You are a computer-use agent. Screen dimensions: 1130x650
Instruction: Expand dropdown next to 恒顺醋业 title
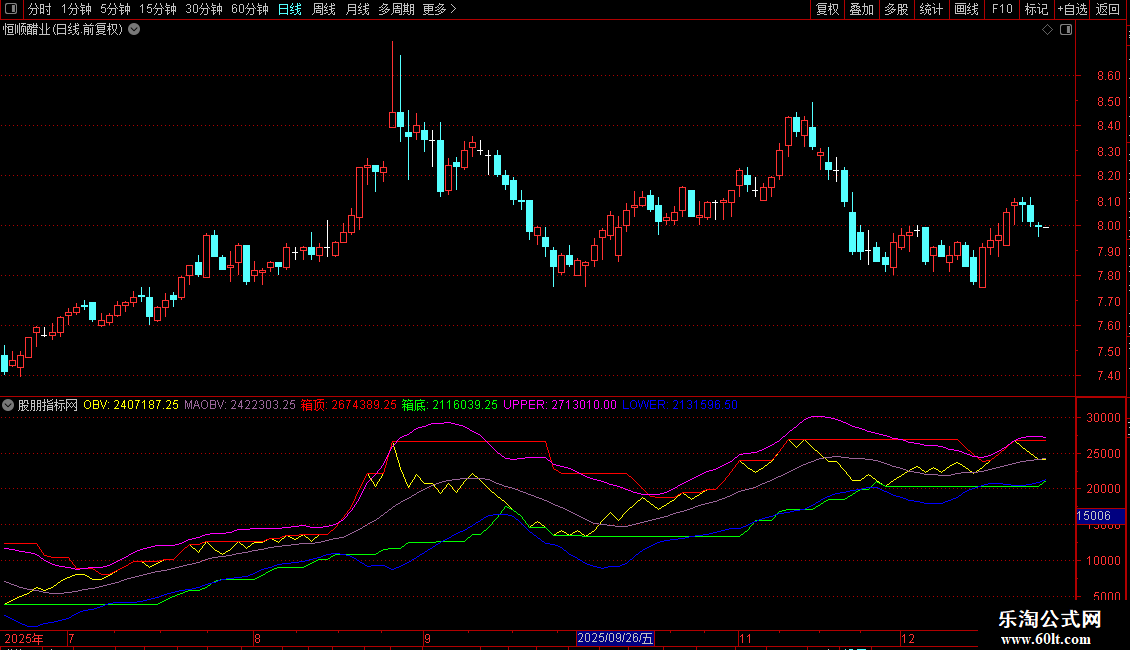[x=134, y=29]
